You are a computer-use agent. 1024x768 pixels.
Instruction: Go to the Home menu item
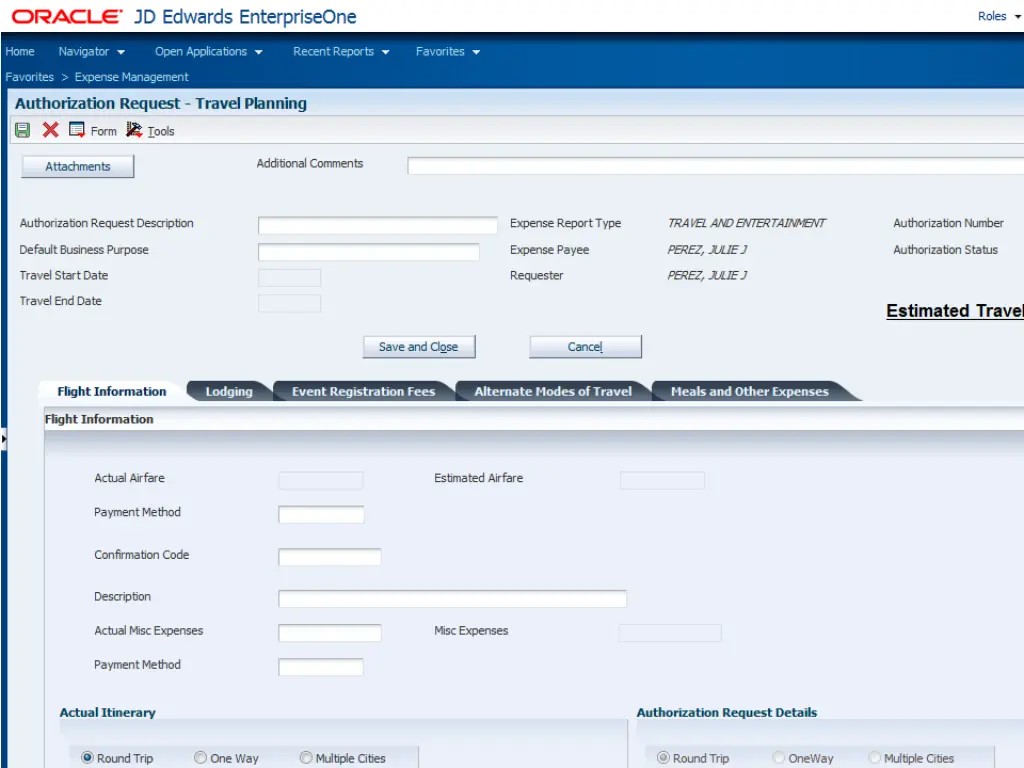[x=20, y=52]
